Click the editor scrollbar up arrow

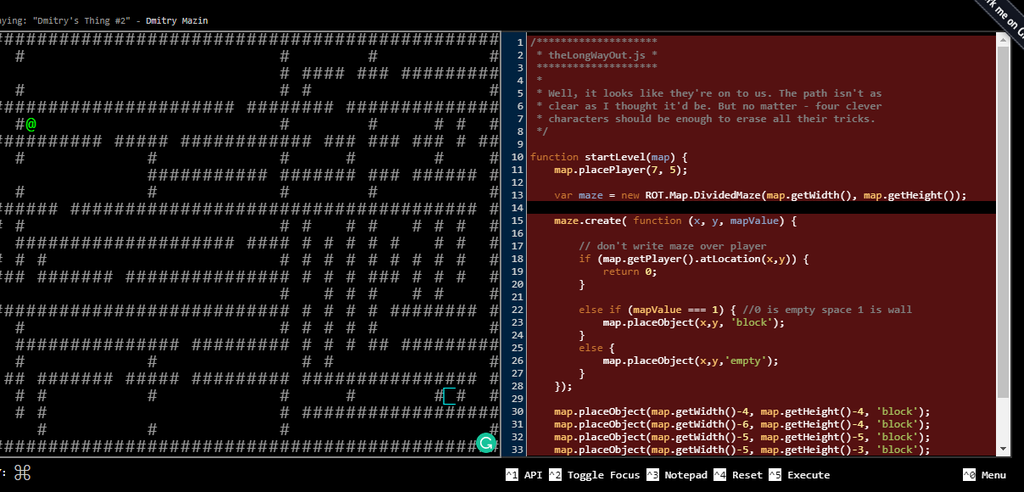1004,40
